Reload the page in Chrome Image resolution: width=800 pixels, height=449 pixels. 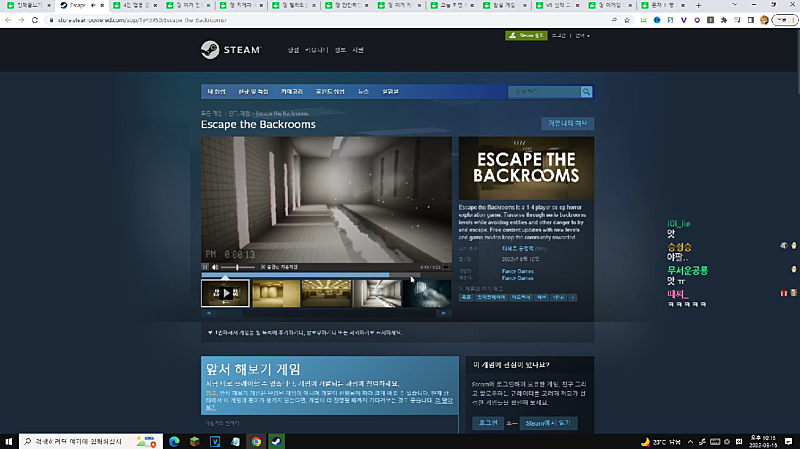click(x=35, y=20)
